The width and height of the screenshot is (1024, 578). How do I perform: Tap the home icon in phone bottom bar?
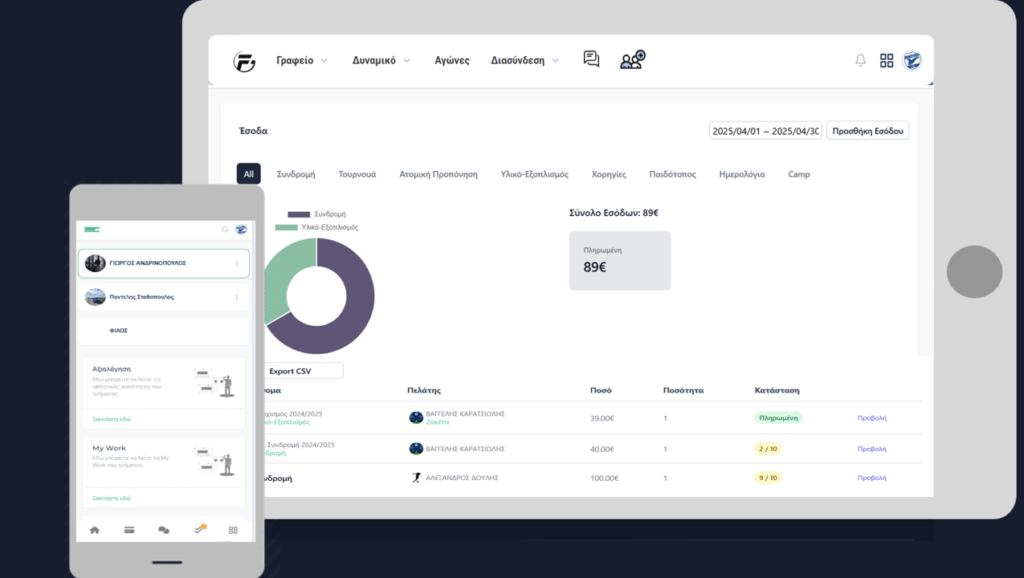point(94,529)
